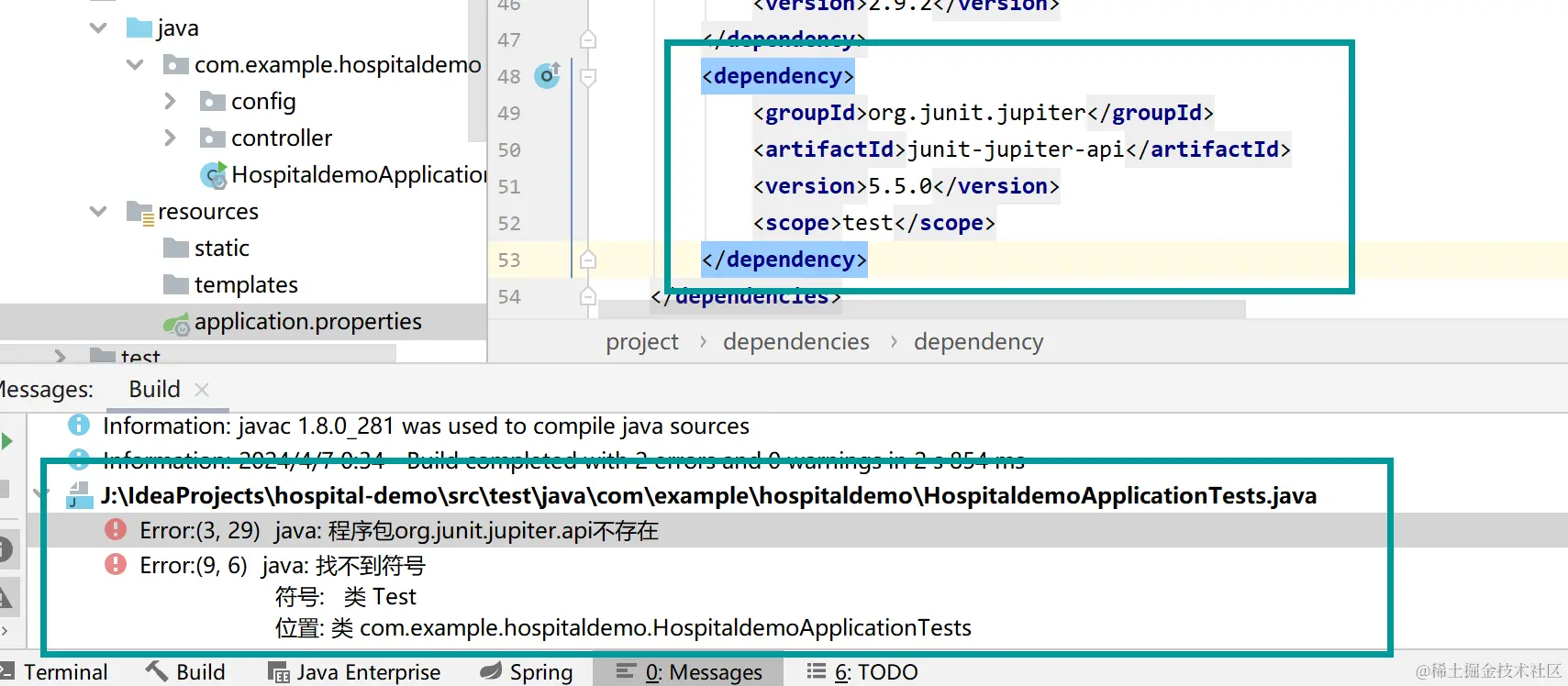Collapse the HospitaldemoApplicationTests.java error group

[40, 493]
